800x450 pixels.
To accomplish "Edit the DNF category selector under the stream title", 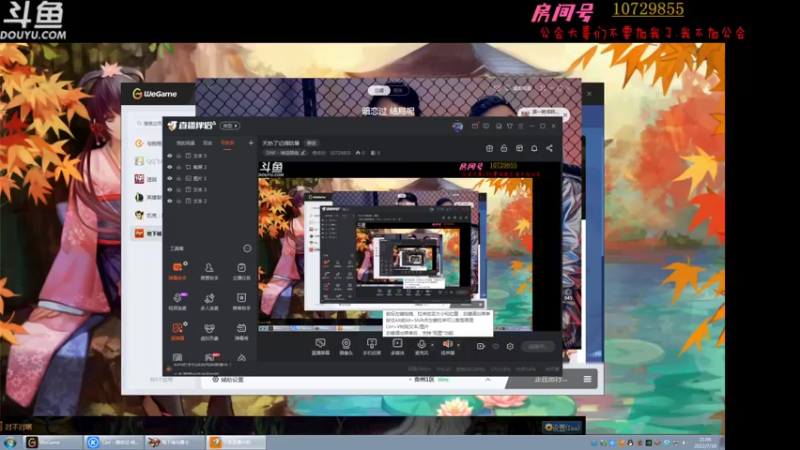I will [286, 153].
